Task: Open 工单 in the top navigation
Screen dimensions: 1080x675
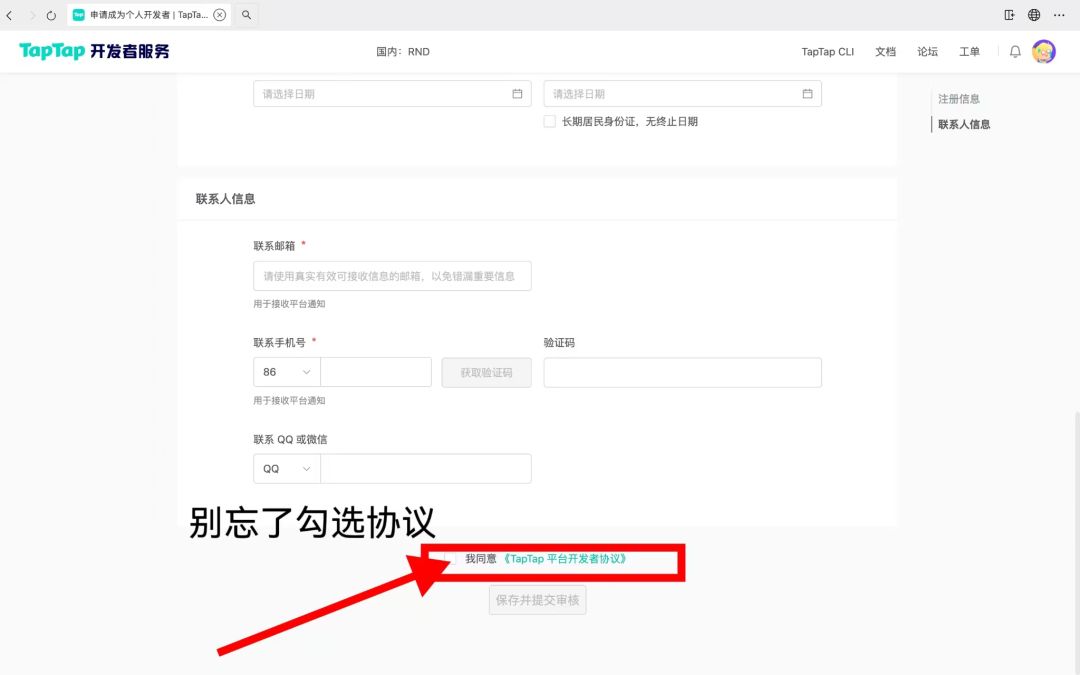Action: pos(970,52)
